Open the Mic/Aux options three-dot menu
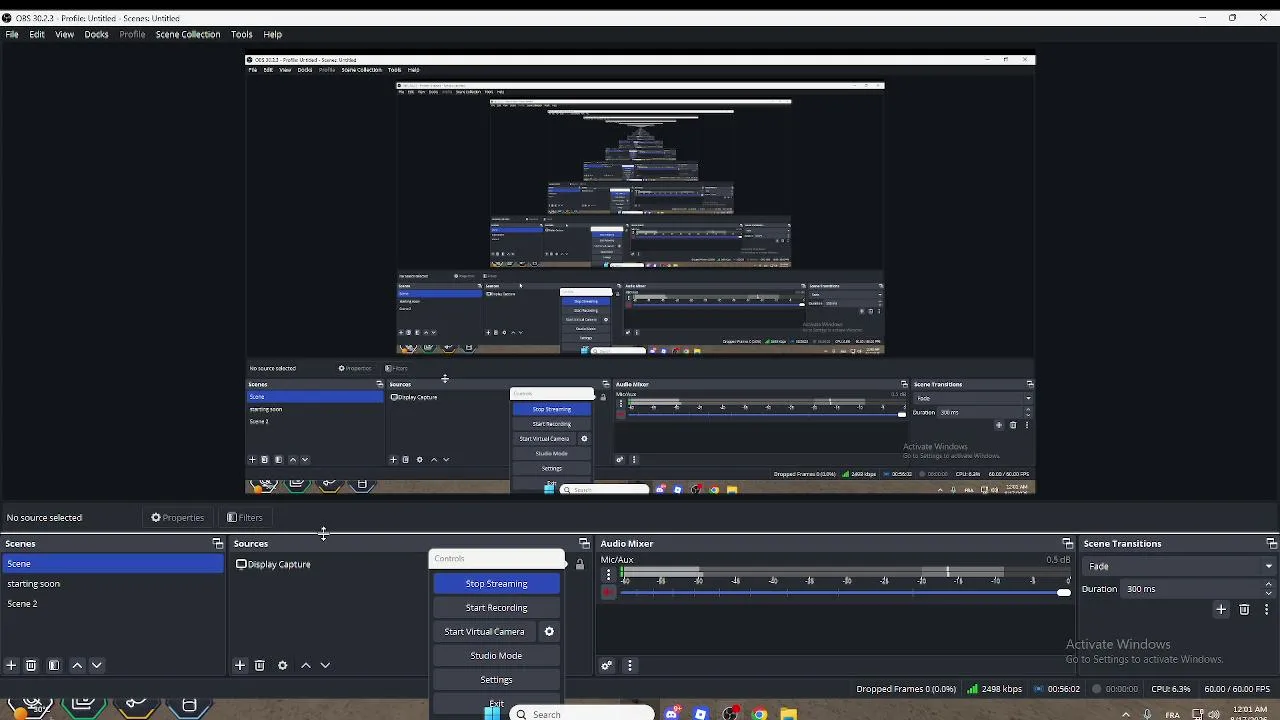Viewport: 1280px width, 720px height. click(x=608, y=575)
